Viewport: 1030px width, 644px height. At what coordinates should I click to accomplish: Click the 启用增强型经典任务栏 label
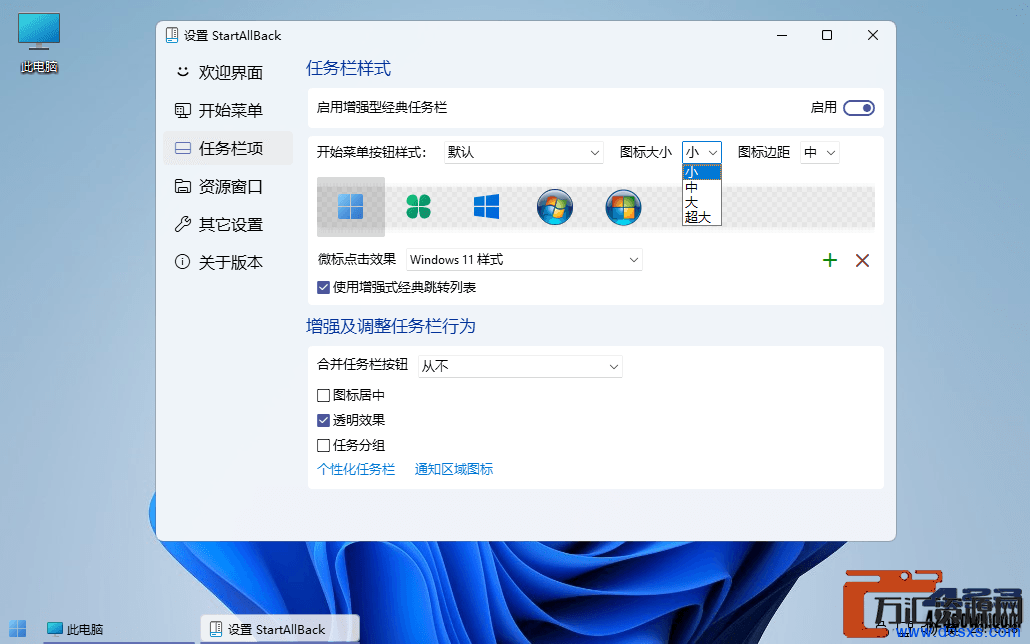pyautogui.click(x=382, y=107)
